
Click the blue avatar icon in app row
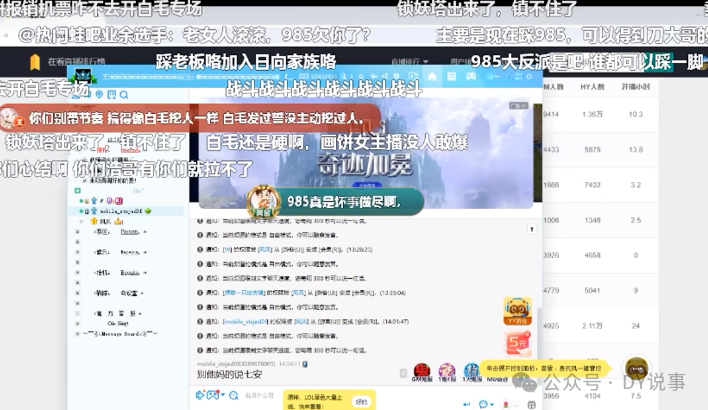(471, 371)
